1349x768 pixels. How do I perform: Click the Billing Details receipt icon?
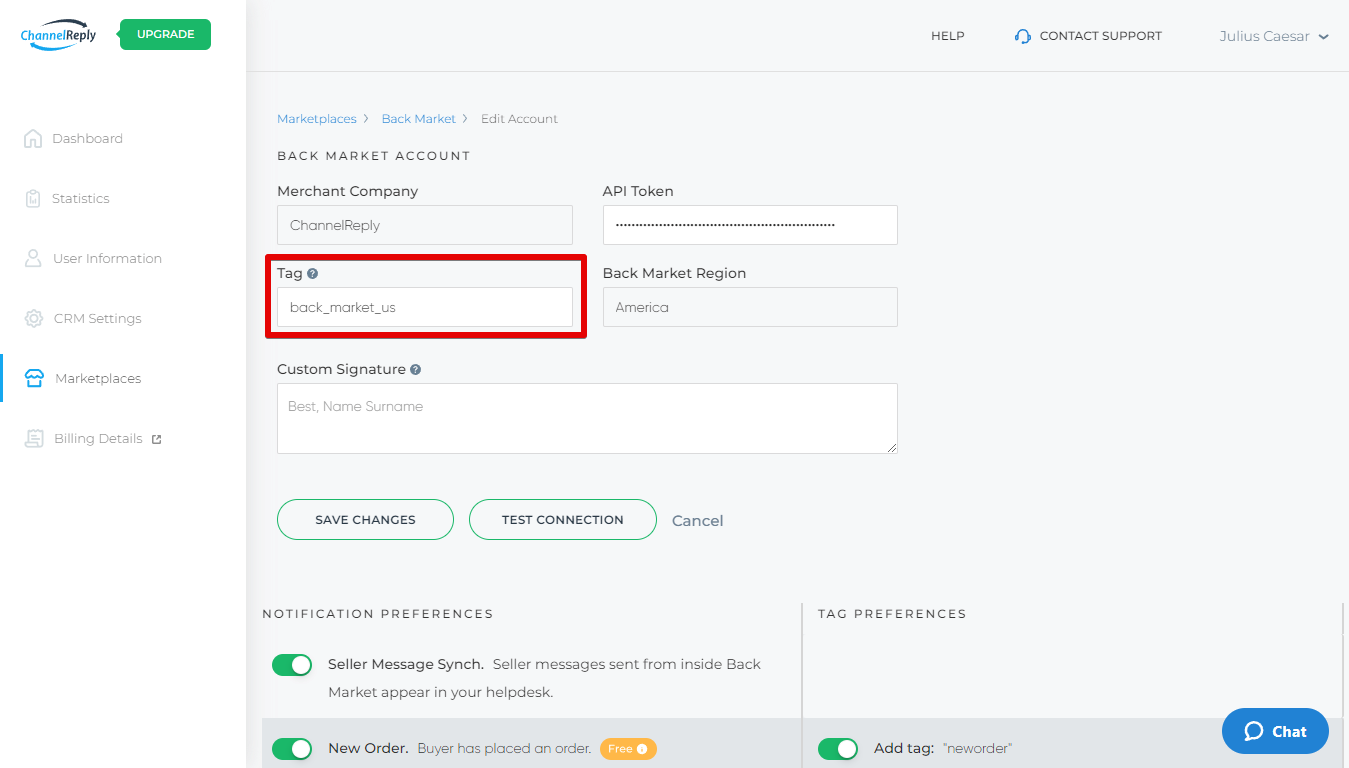[x=34, y=438]
